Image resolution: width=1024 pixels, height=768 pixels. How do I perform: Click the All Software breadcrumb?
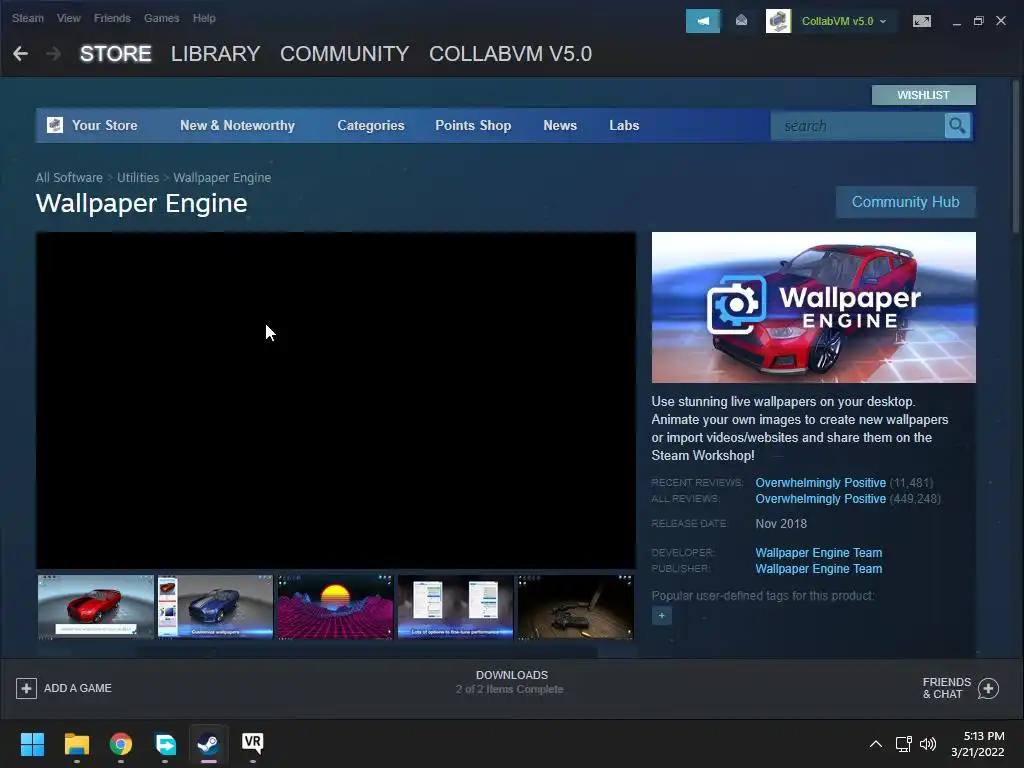point(69,178)
